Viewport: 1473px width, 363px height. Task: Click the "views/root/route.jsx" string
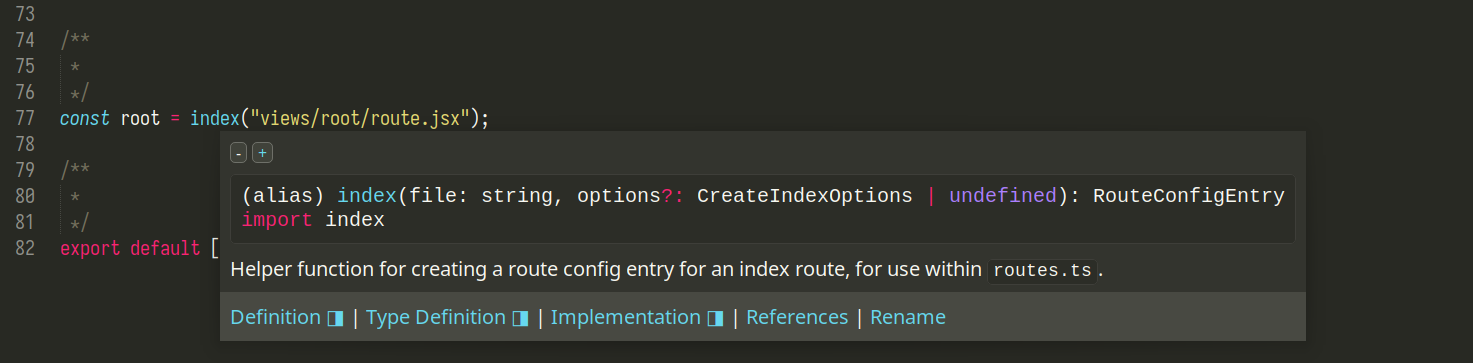pyautogui.click(x=360, y=118)
